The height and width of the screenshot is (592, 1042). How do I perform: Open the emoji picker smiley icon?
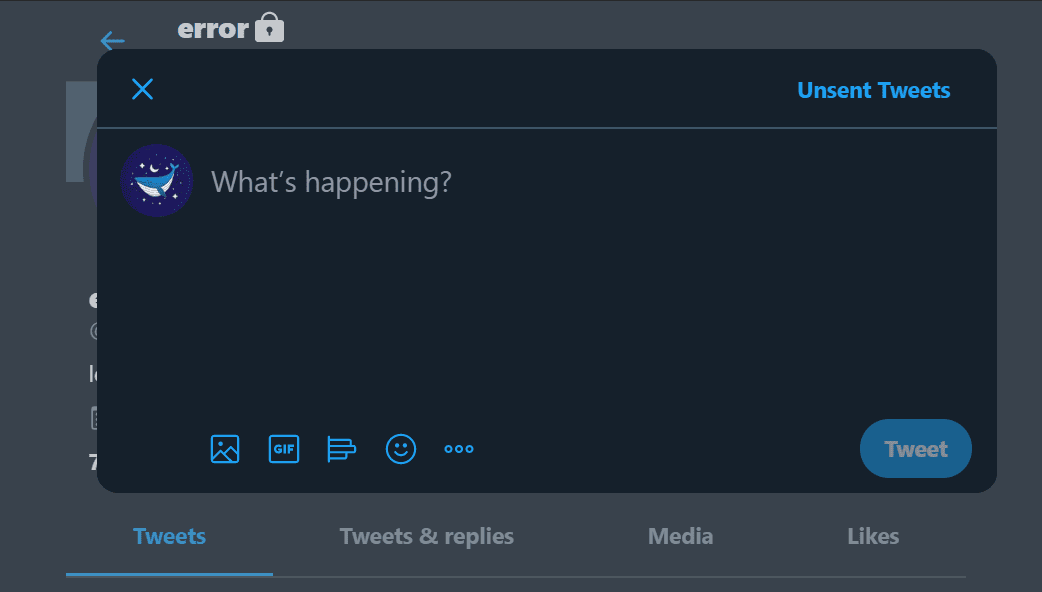(x=401, y=449)
